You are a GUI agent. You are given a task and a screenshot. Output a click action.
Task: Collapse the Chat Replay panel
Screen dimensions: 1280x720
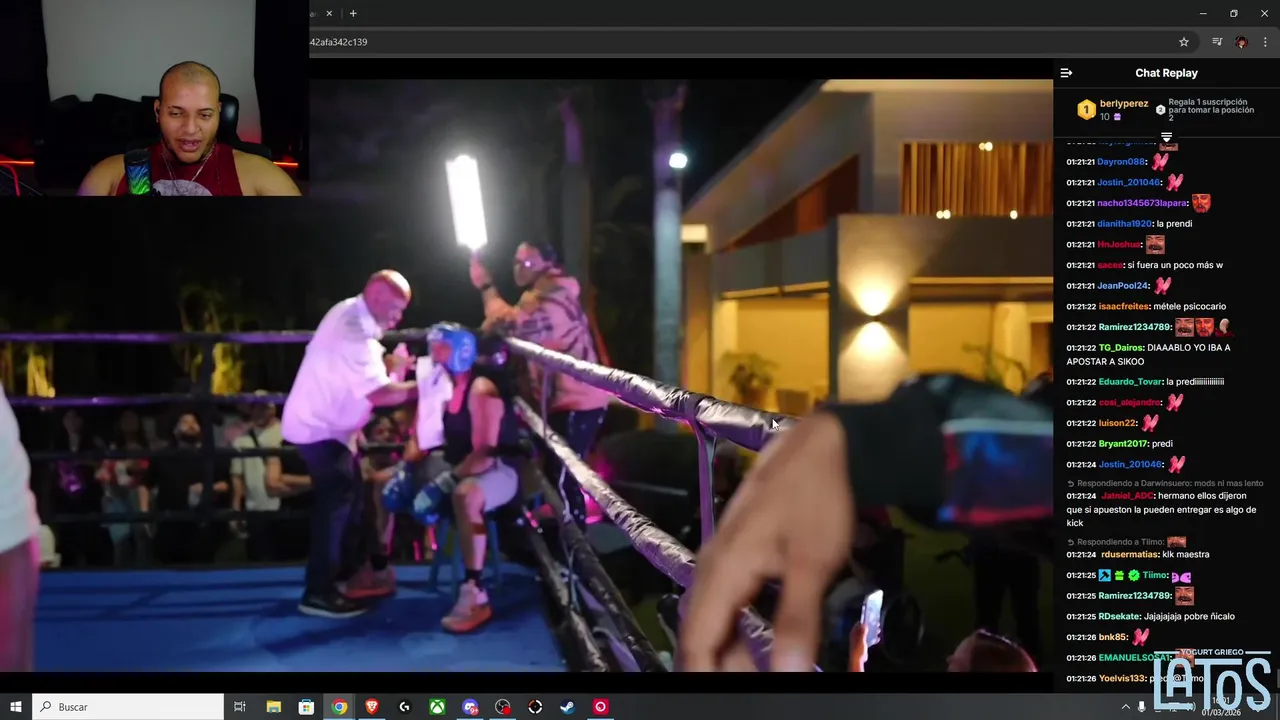pos(1066,73)
